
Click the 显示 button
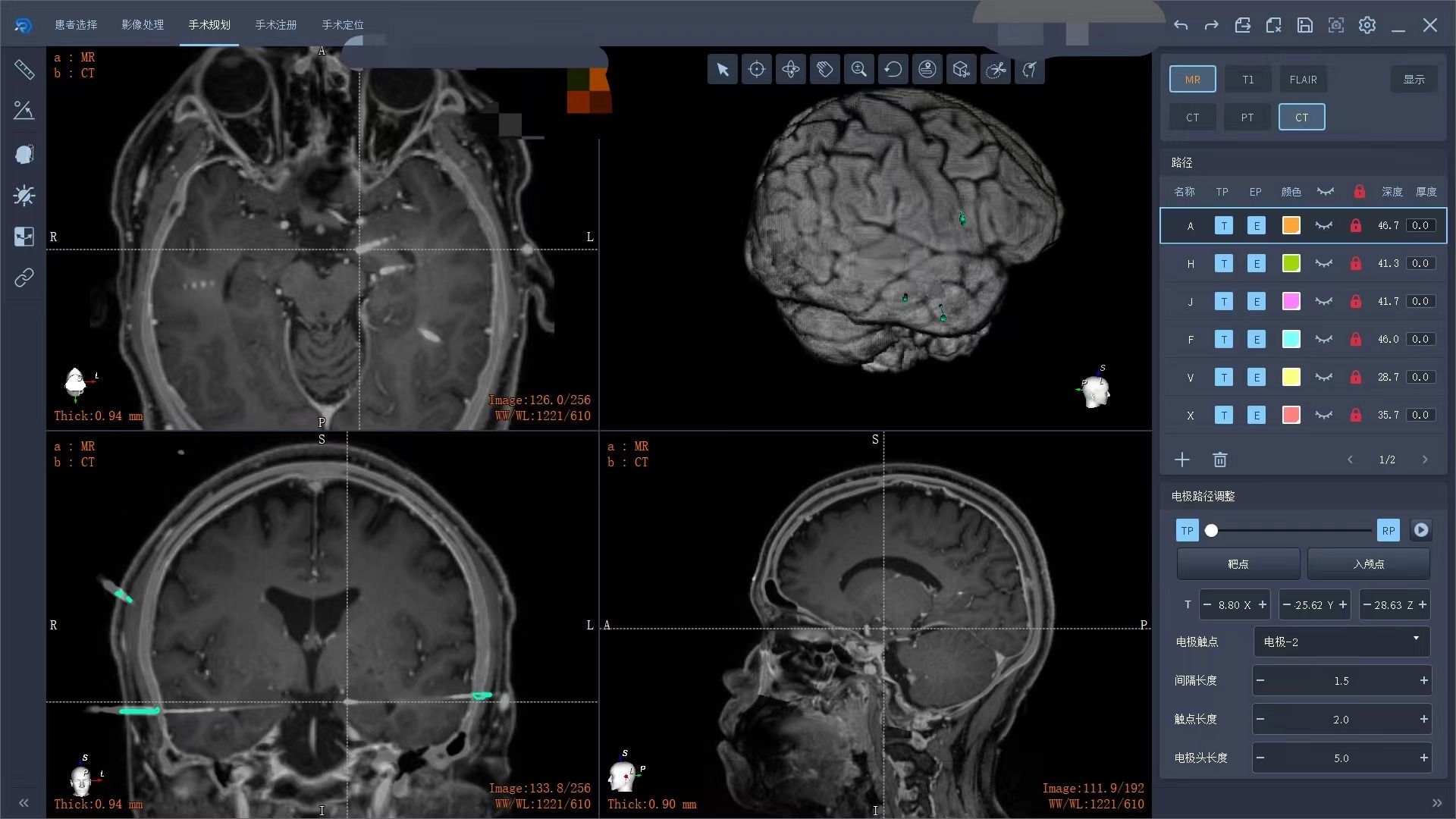[1414, 80]
